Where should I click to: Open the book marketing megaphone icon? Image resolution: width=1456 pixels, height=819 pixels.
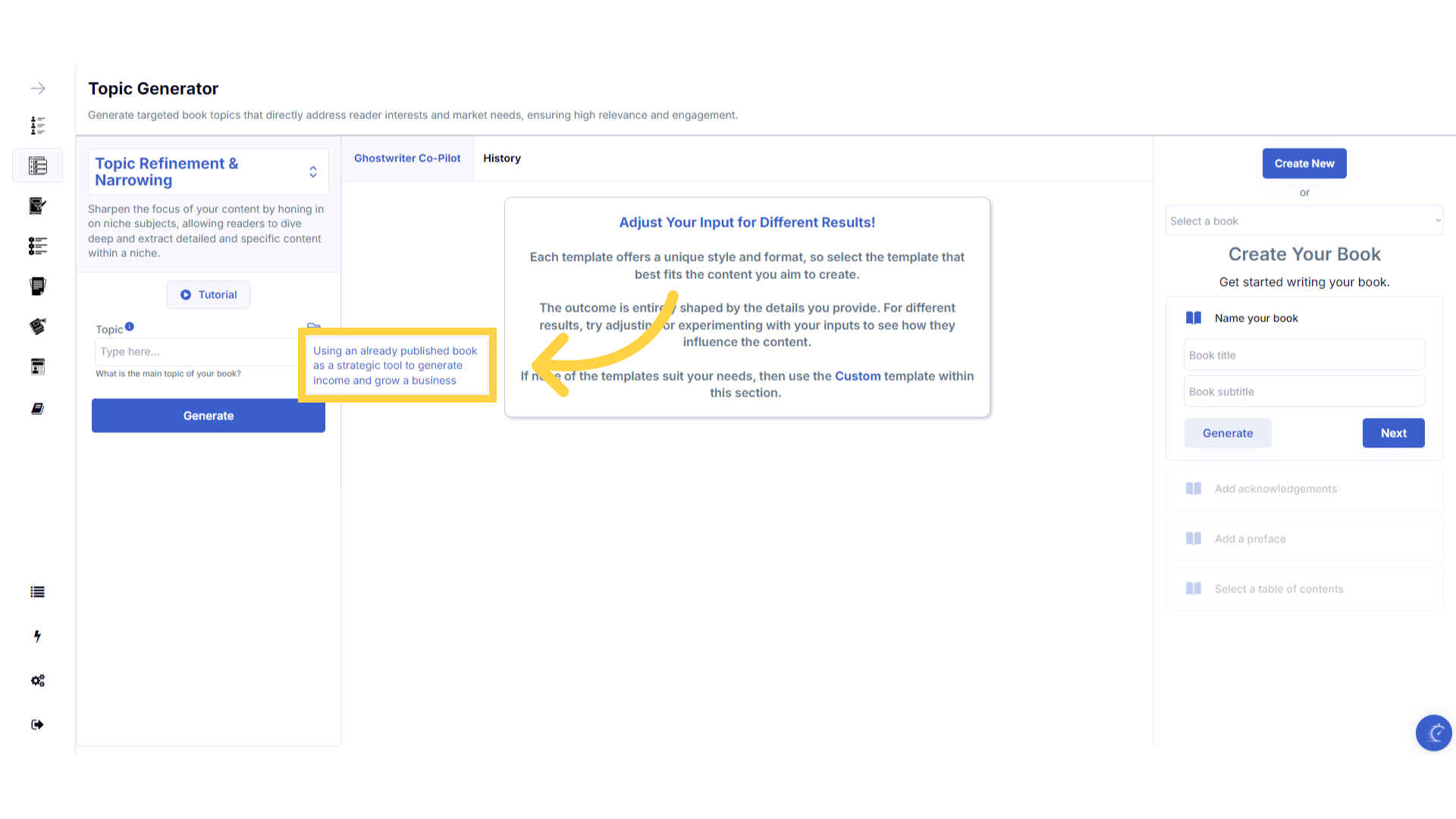pos(38,326)
